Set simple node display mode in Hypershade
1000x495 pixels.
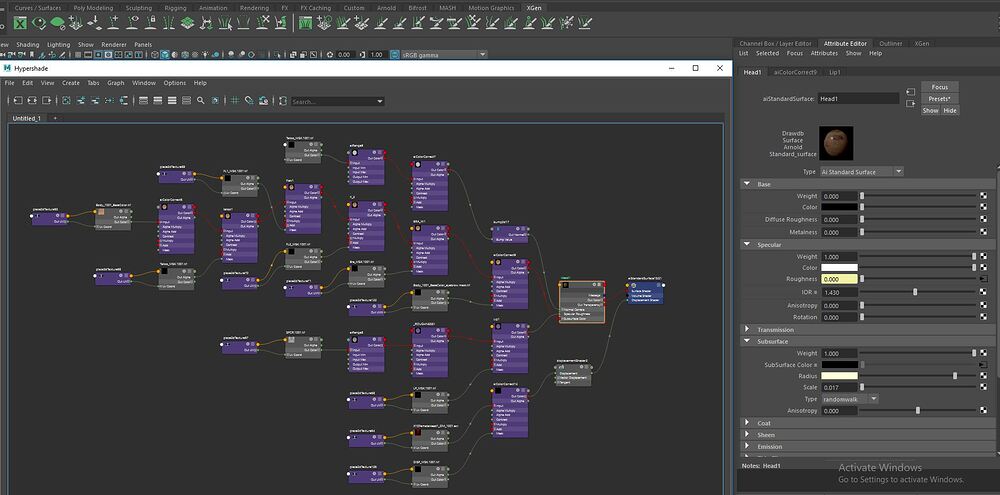143,100
